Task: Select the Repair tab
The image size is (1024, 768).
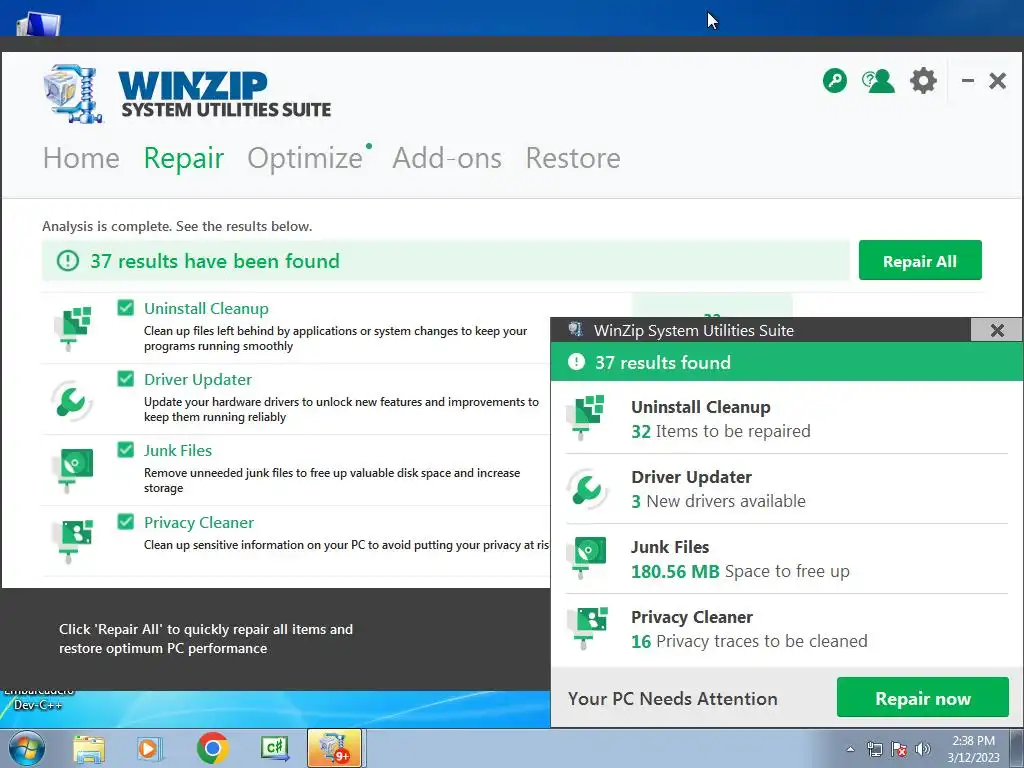Action: point(184,158)
